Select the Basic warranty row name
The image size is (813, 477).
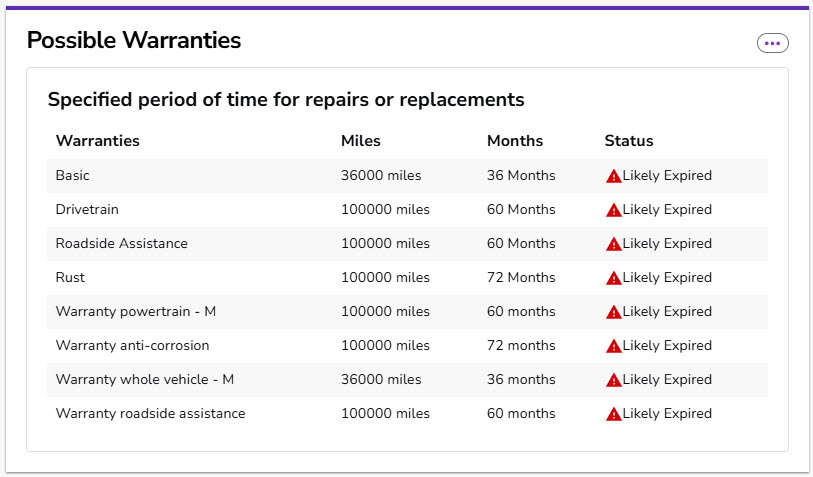click(x=72, y=176)
